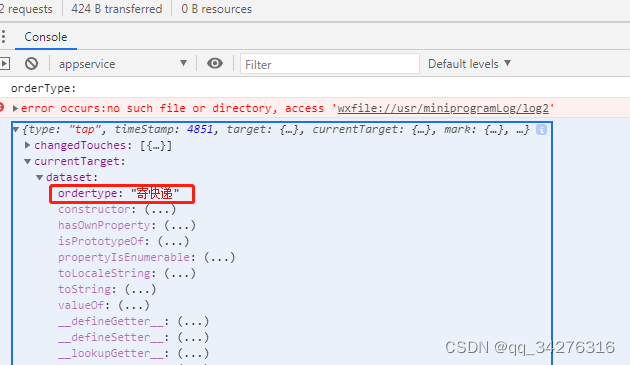
Task: Clear the console with the ban icon
Action: tap(31, 64)
